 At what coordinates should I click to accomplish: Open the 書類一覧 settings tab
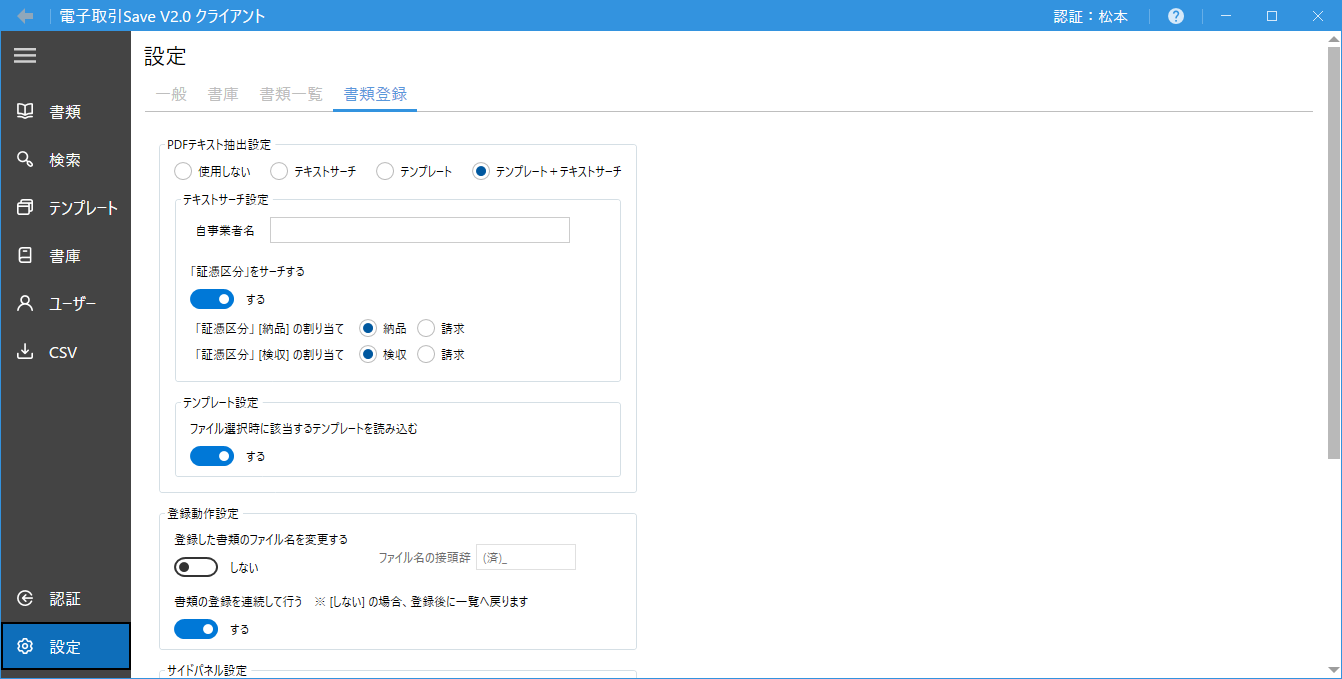(290, 94)
